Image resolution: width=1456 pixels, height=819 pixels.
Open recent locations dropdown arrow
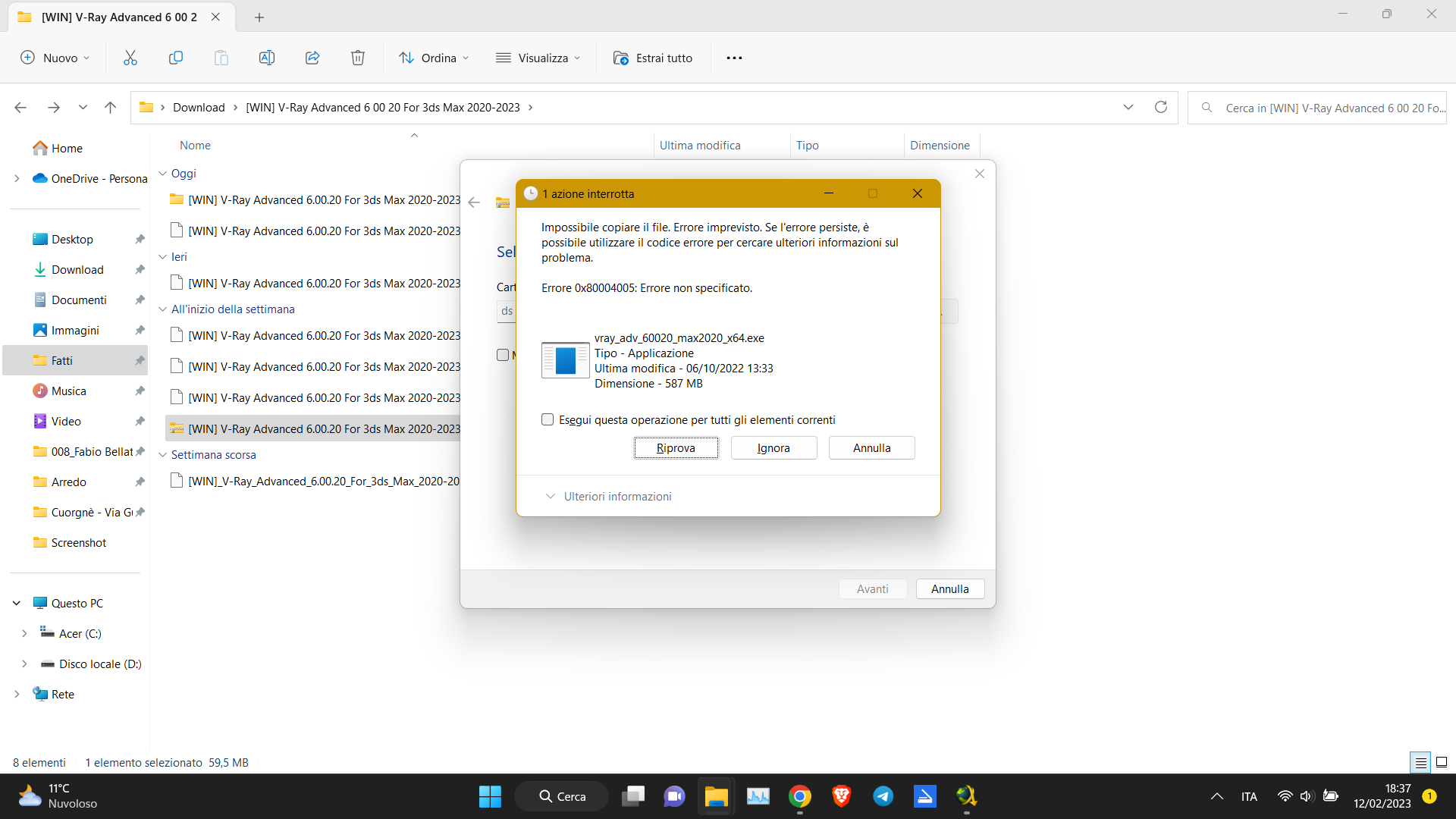point(83,108)
